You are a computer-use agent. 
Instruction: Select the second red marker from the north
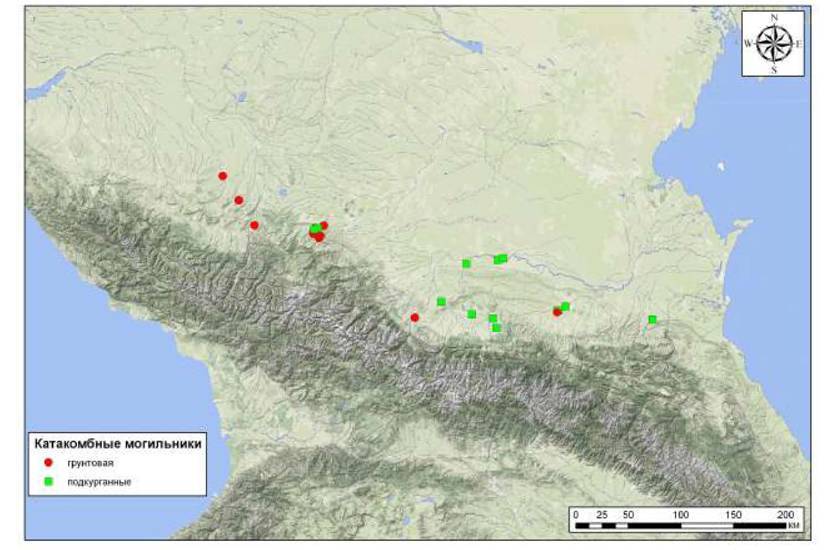pyautogui.click(x=239, y=200)
